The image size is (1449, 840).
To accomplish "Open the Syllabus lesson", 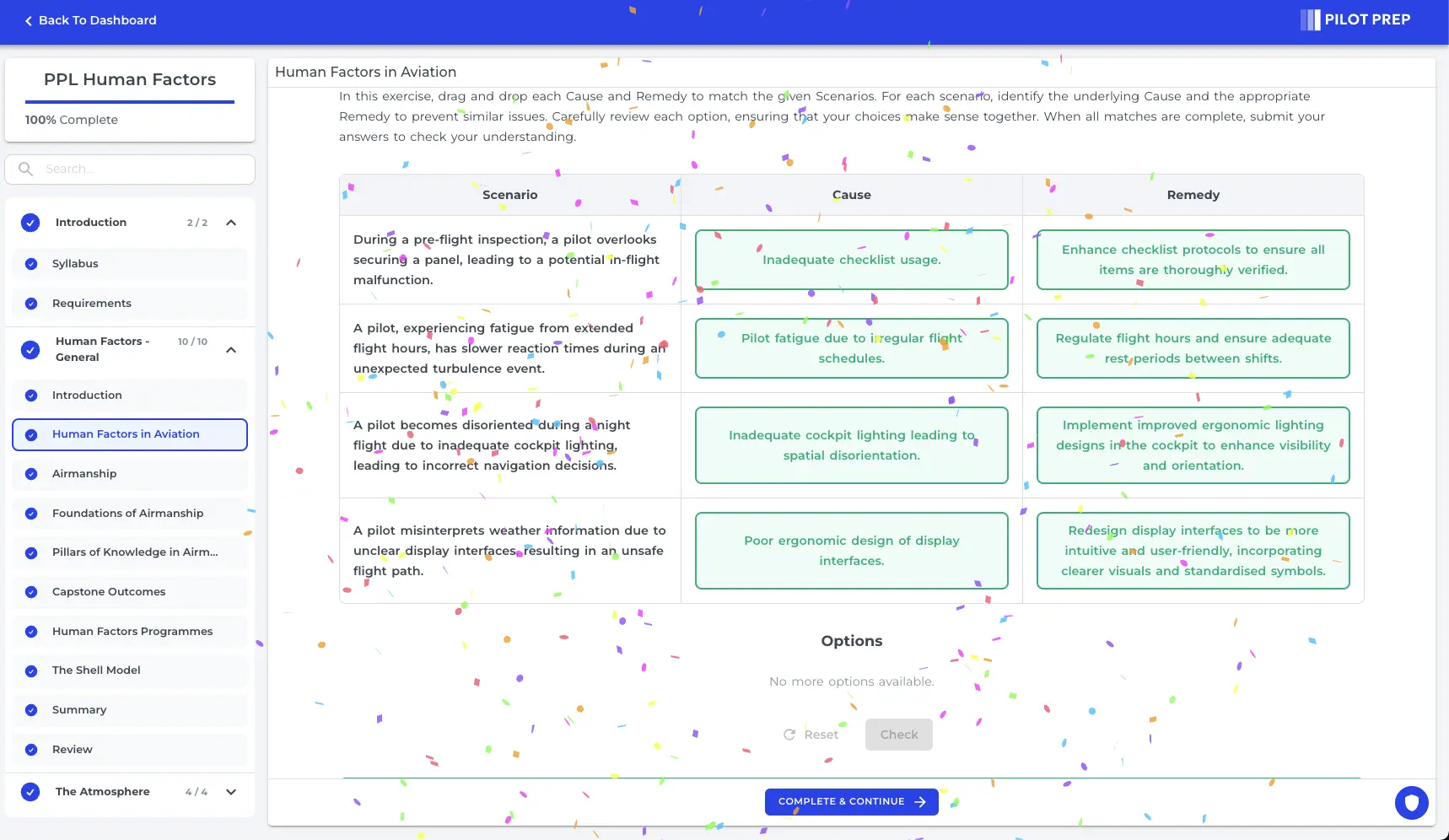I will (130, 264).
